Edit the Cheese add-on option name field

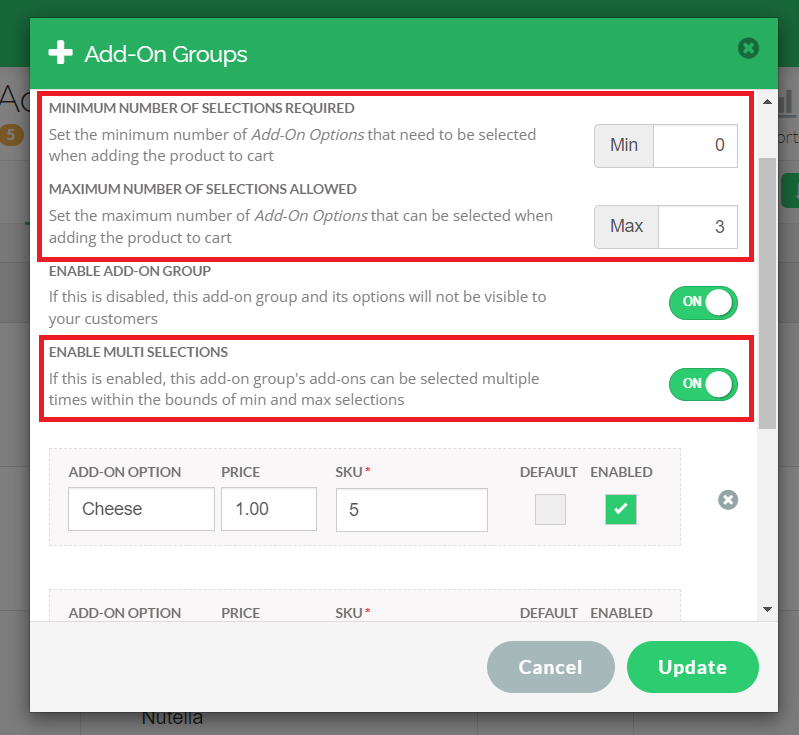pyautogui.click(x=141, y=509)
